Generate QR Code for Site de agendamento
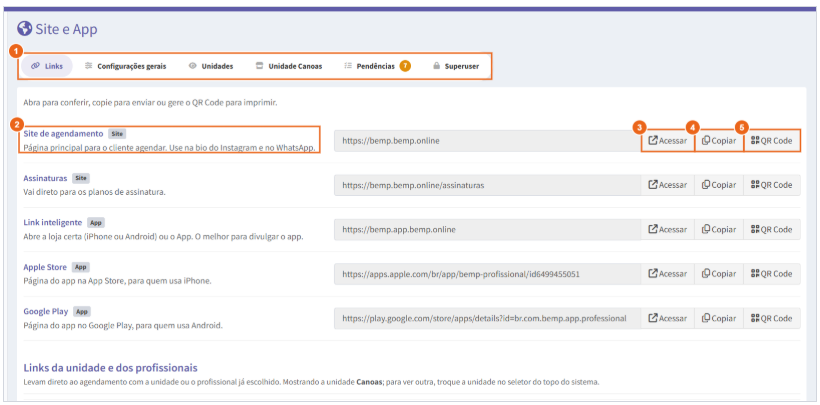 [x=772, y=141]
